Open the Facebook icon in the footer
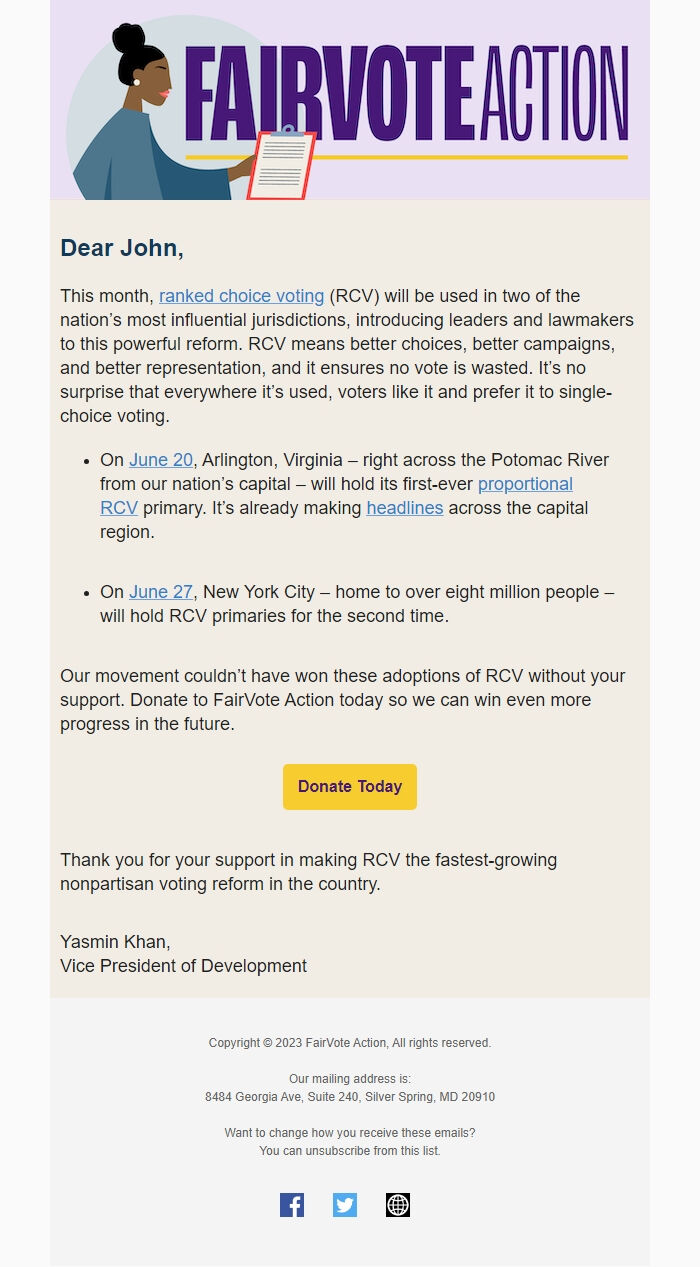The width and height of the screenshot is (700, 1267). (293, 1205)
